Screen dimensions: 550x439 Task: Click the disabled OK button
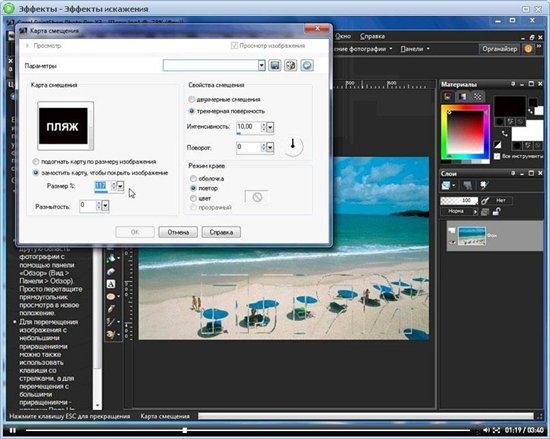(135, 232)
